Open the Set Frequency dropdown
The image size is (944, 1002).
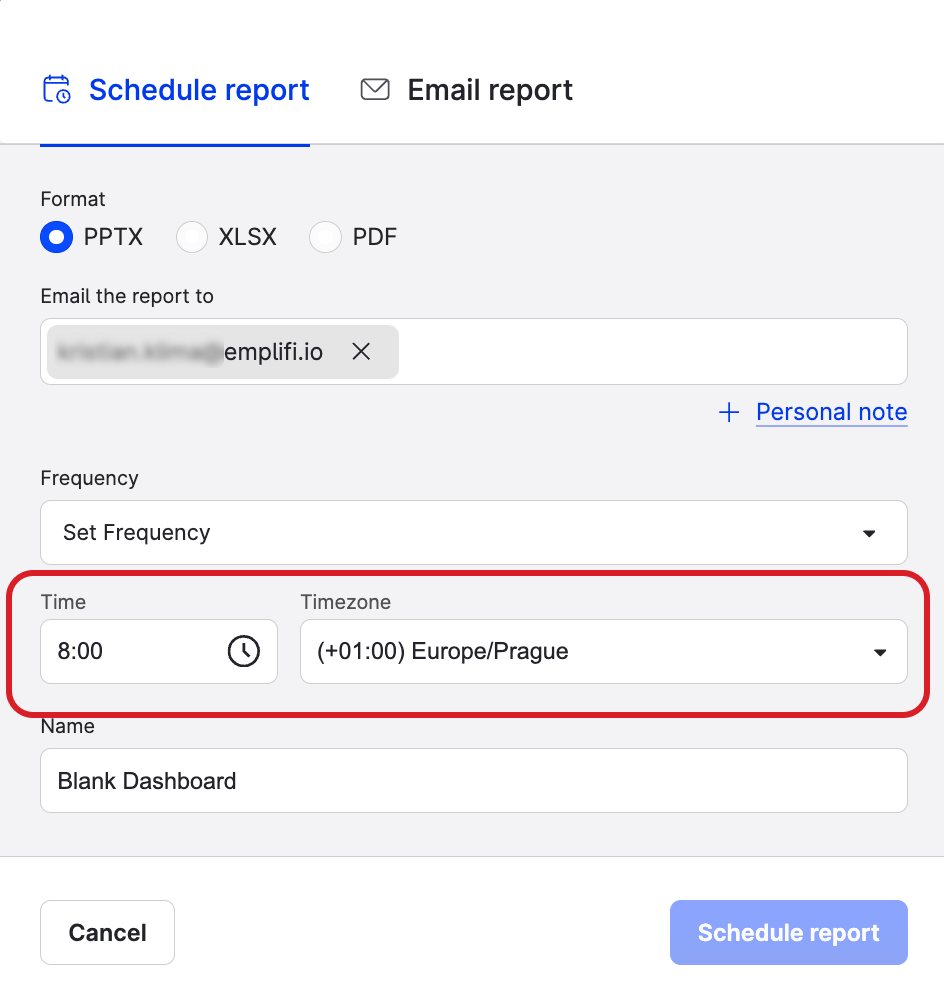point(473,532)
